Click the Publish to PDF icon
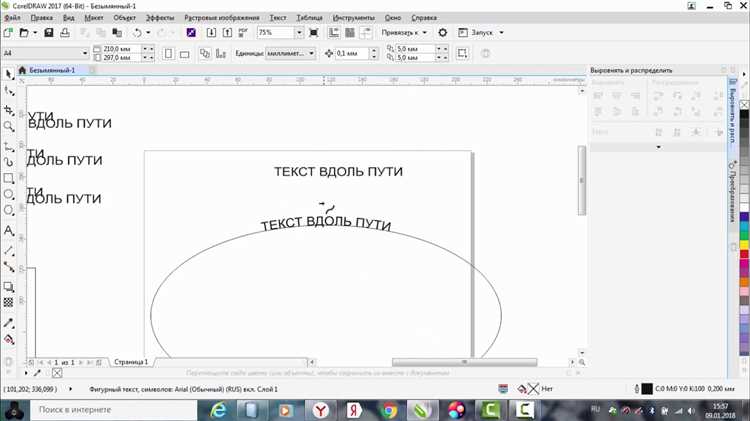This screenshot has height=421, width=750. pos(243,33)
